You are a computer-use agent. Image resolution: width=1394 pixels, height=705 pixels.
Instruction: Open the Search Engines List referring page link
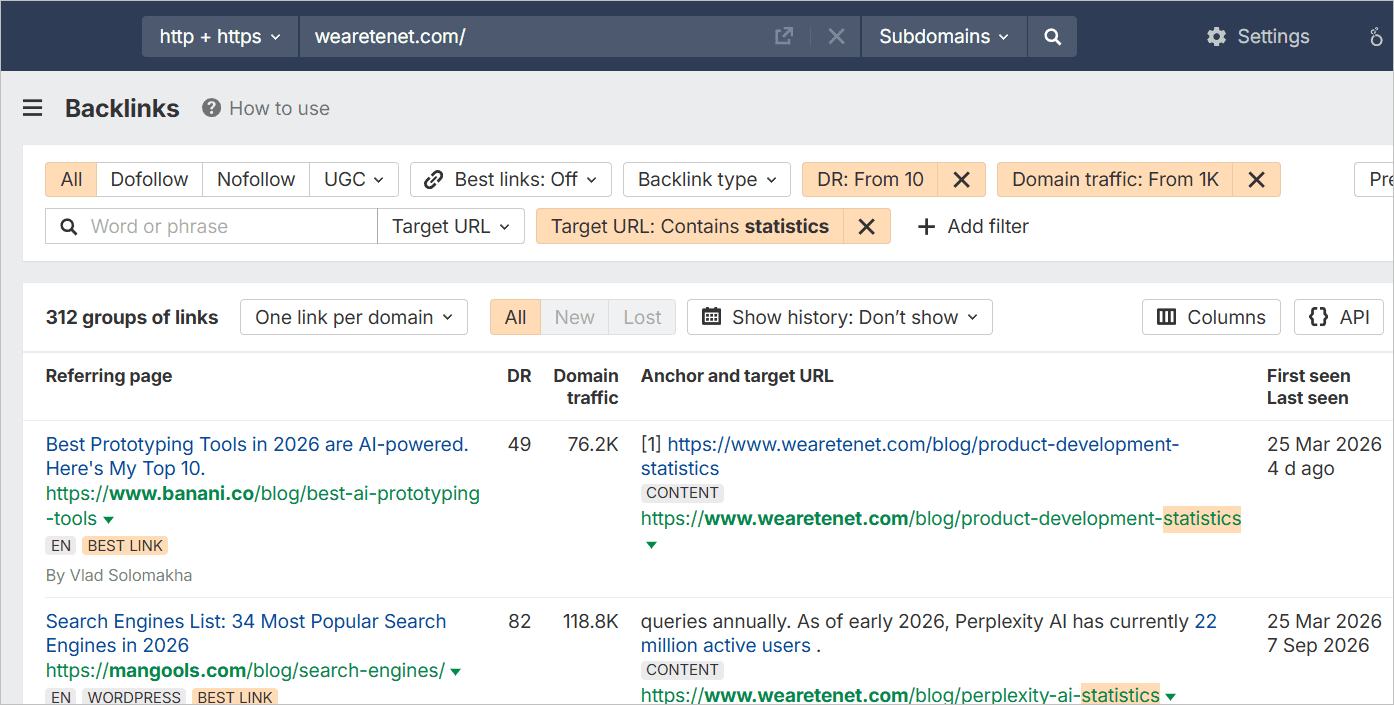[x=246, y=633]
